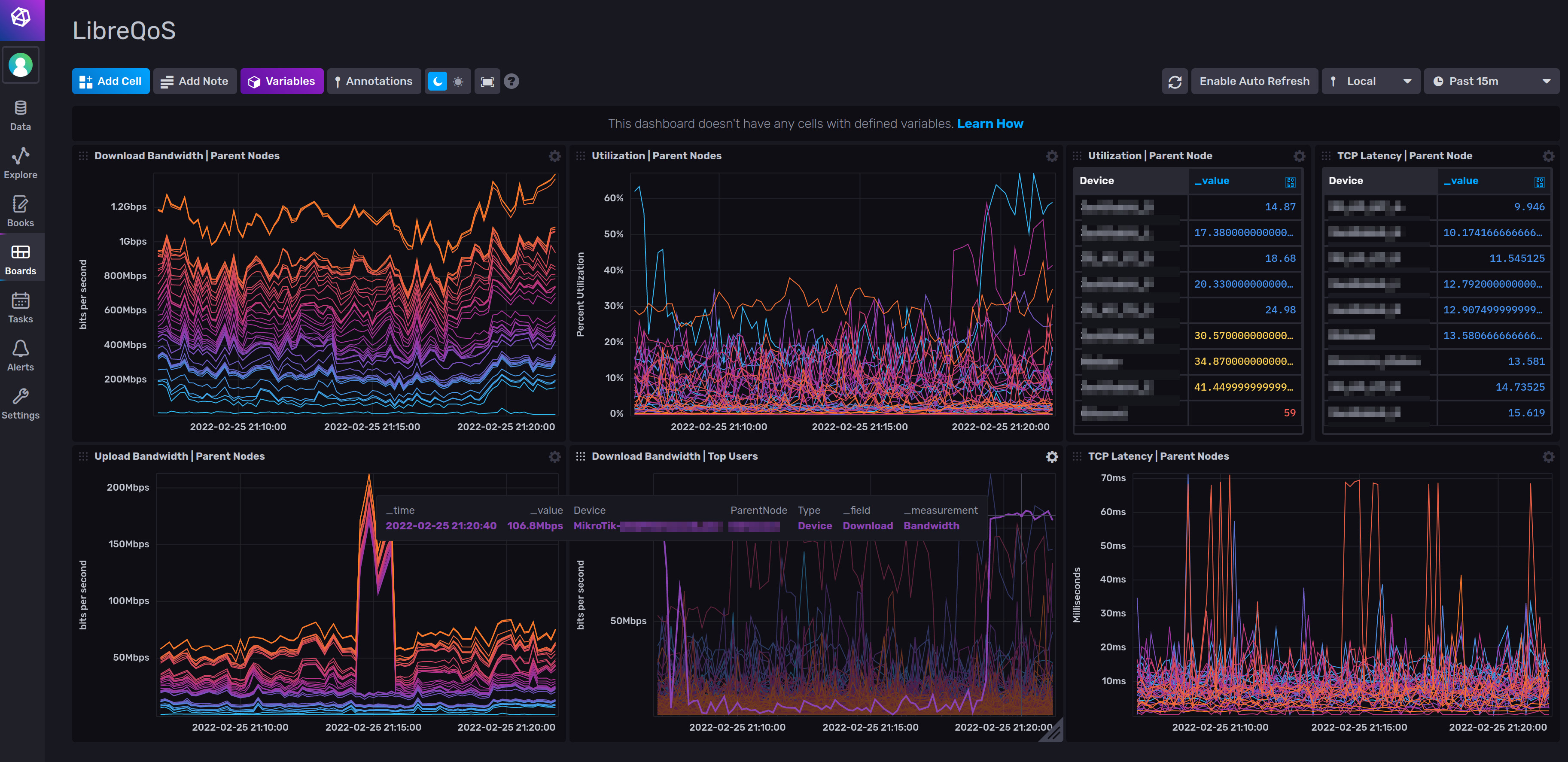This screenshot has width=1568, height=762.
Task: Open the Past 15m time range dropdown
Action: point(1491,82)
